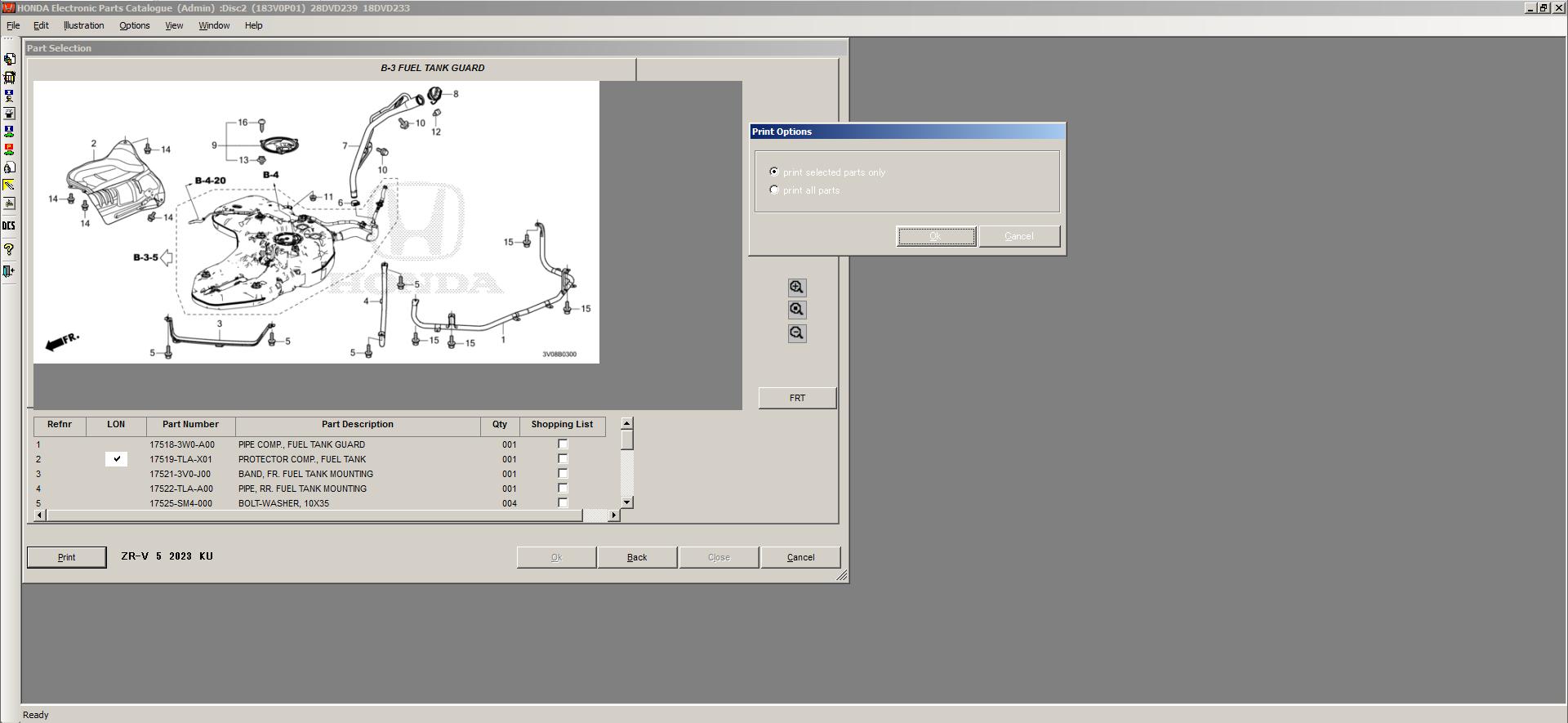The width and height of the screenshot is (1568, 723).
Task: Click the Part Selection window title bar
Action: [435, 48]
